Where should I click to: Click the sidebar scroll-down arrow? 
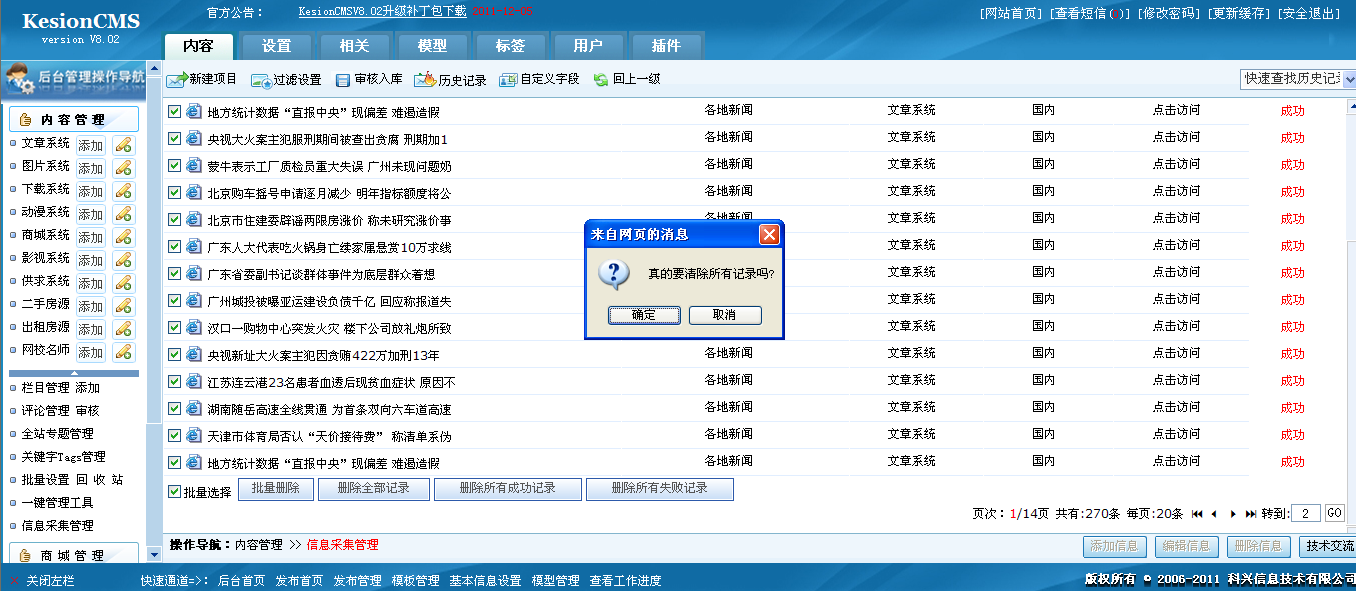tap(154, 555)
